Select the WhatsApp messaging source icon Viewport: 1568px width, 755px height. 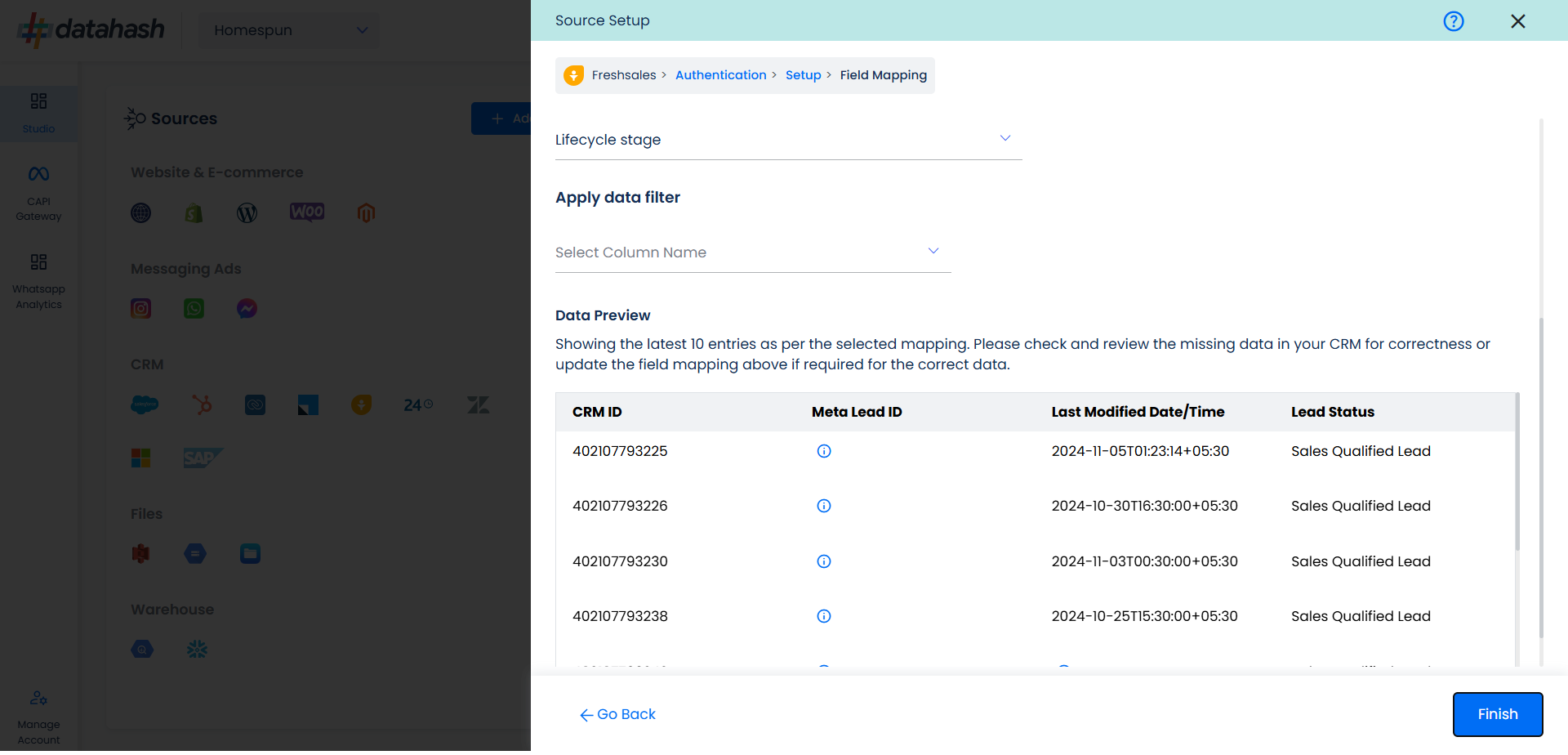tap(194, 309)
